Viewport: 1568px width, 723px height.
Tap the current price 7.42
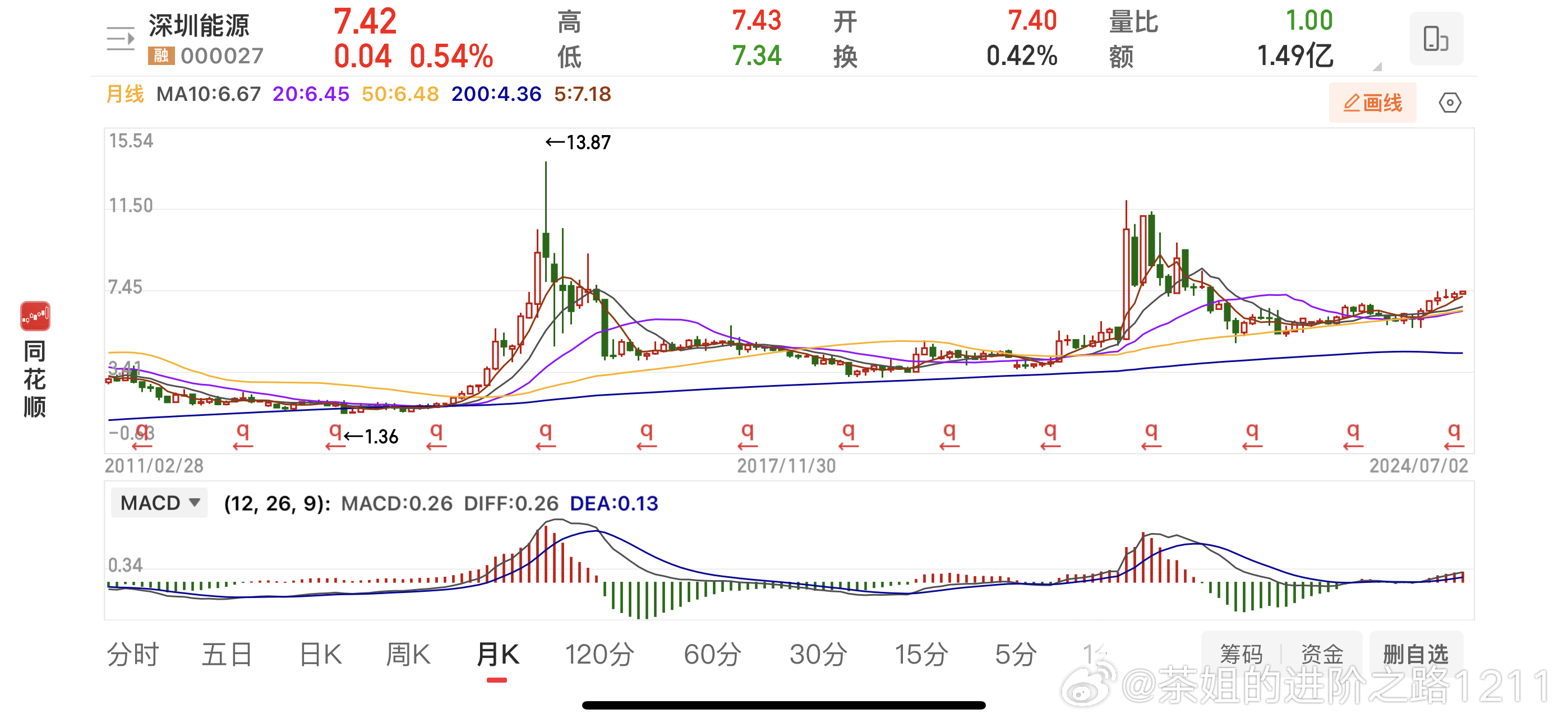[x=365, y=21]
